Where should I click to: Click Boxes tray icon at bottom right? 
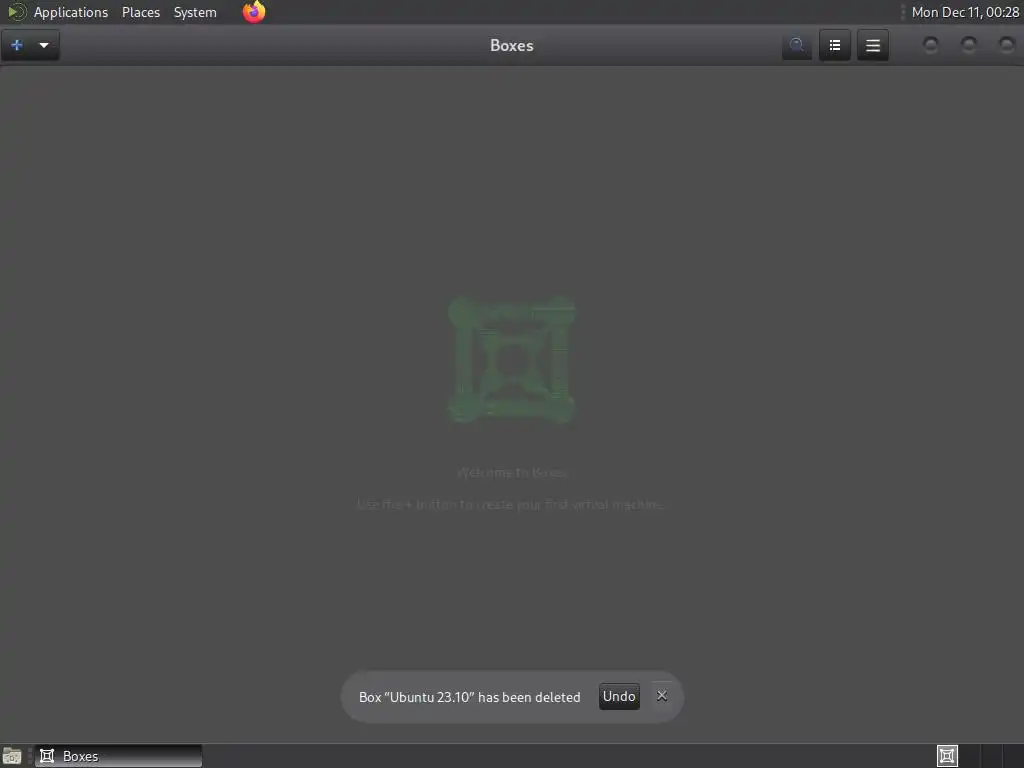click(x=947, y=756)
